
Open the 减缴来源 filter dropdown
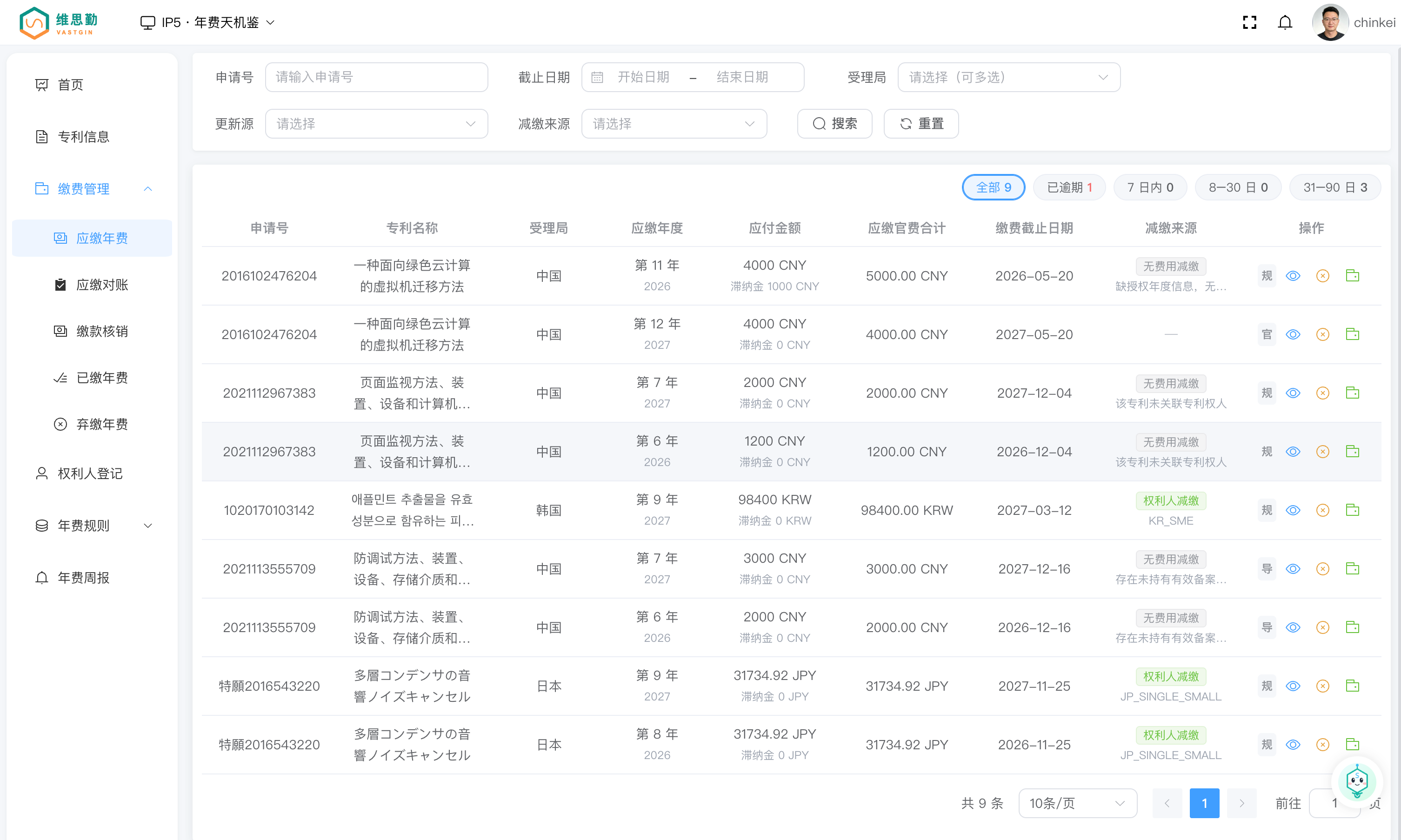[674, 123]
